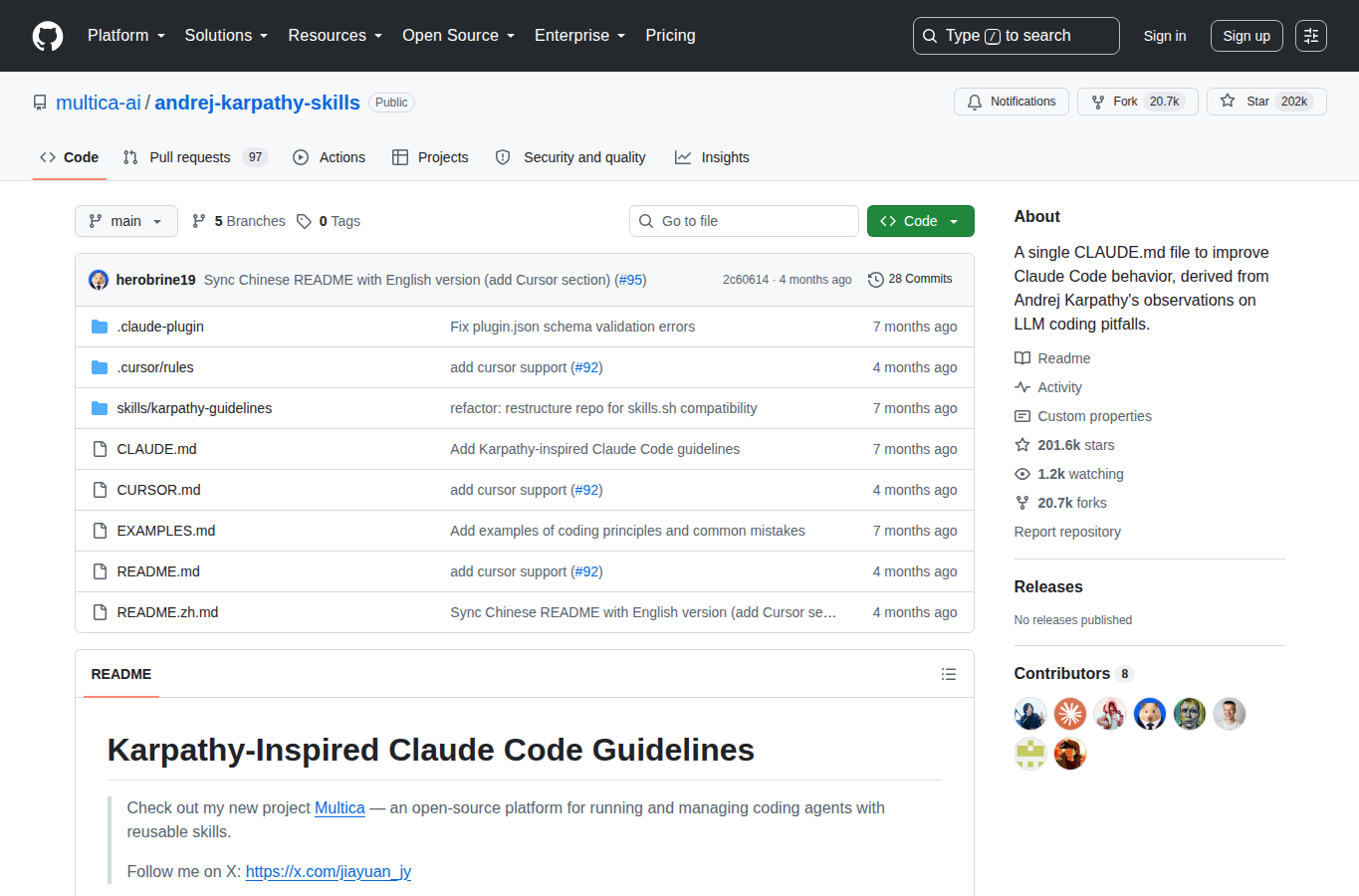Expand the Resources menu
Image resolution: width=1359 pixels, height=896 pixels.
(336, 36)
